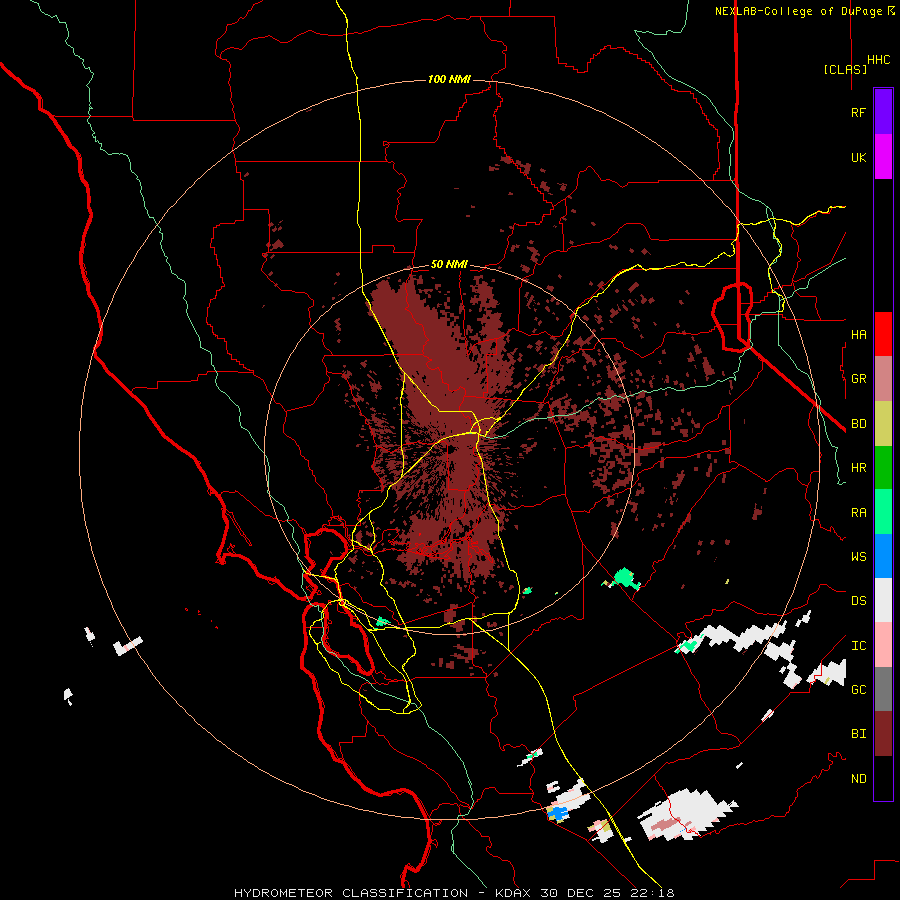
Task: Click the HA legend label
Action: click(x=858, y=335)
